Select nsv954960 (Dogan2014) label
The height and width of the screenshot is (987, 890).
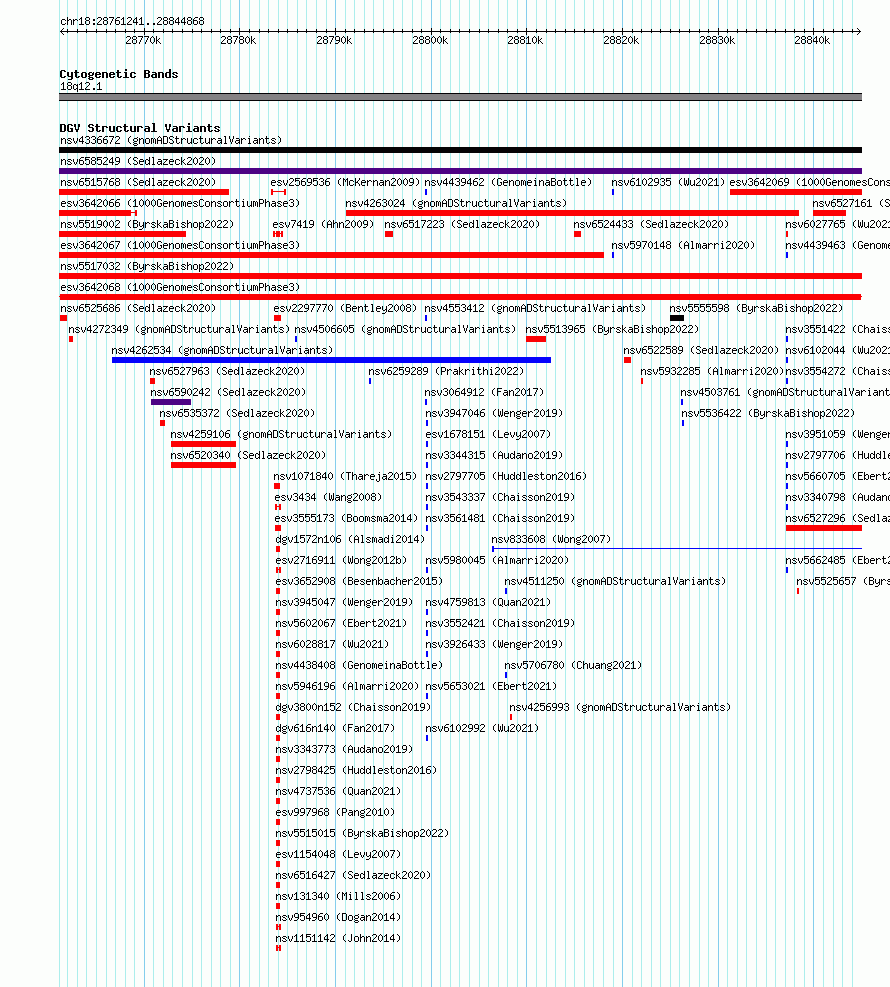pos(338,917)
